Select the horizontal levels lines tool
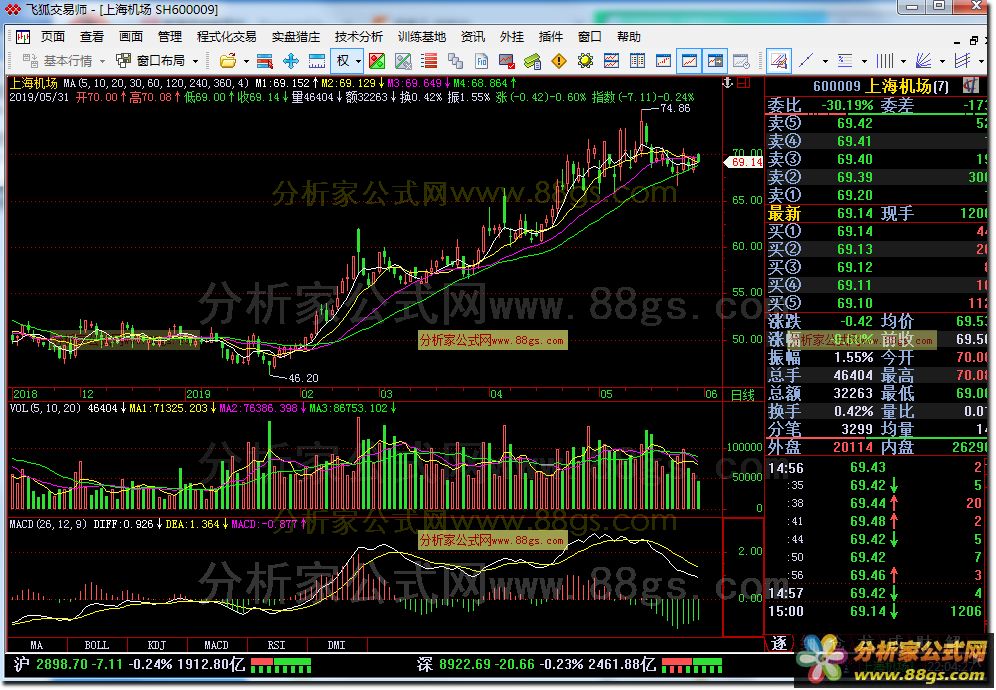This screenshot has height=690, width=996. coord(845,61)
